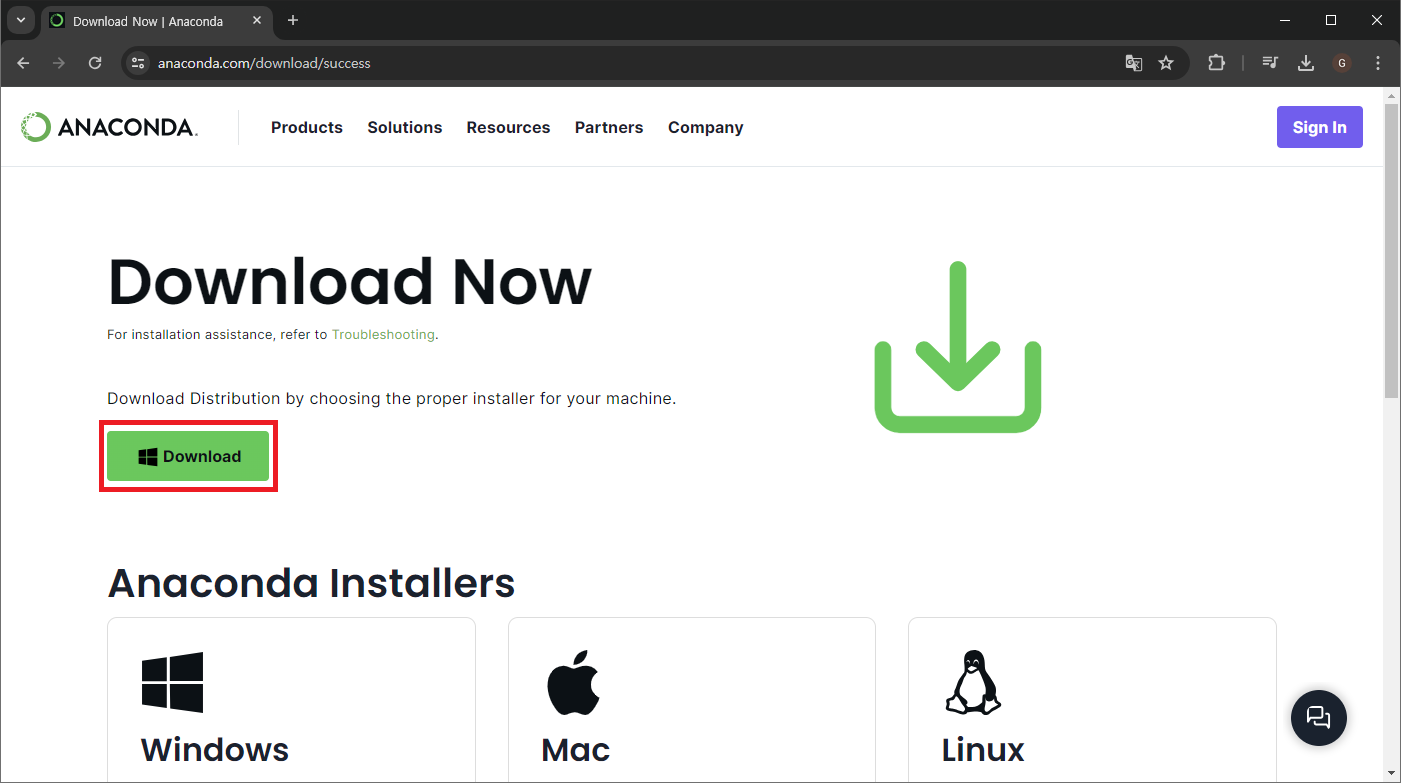Bookmark this page with star icon

tap(1166, 63)
